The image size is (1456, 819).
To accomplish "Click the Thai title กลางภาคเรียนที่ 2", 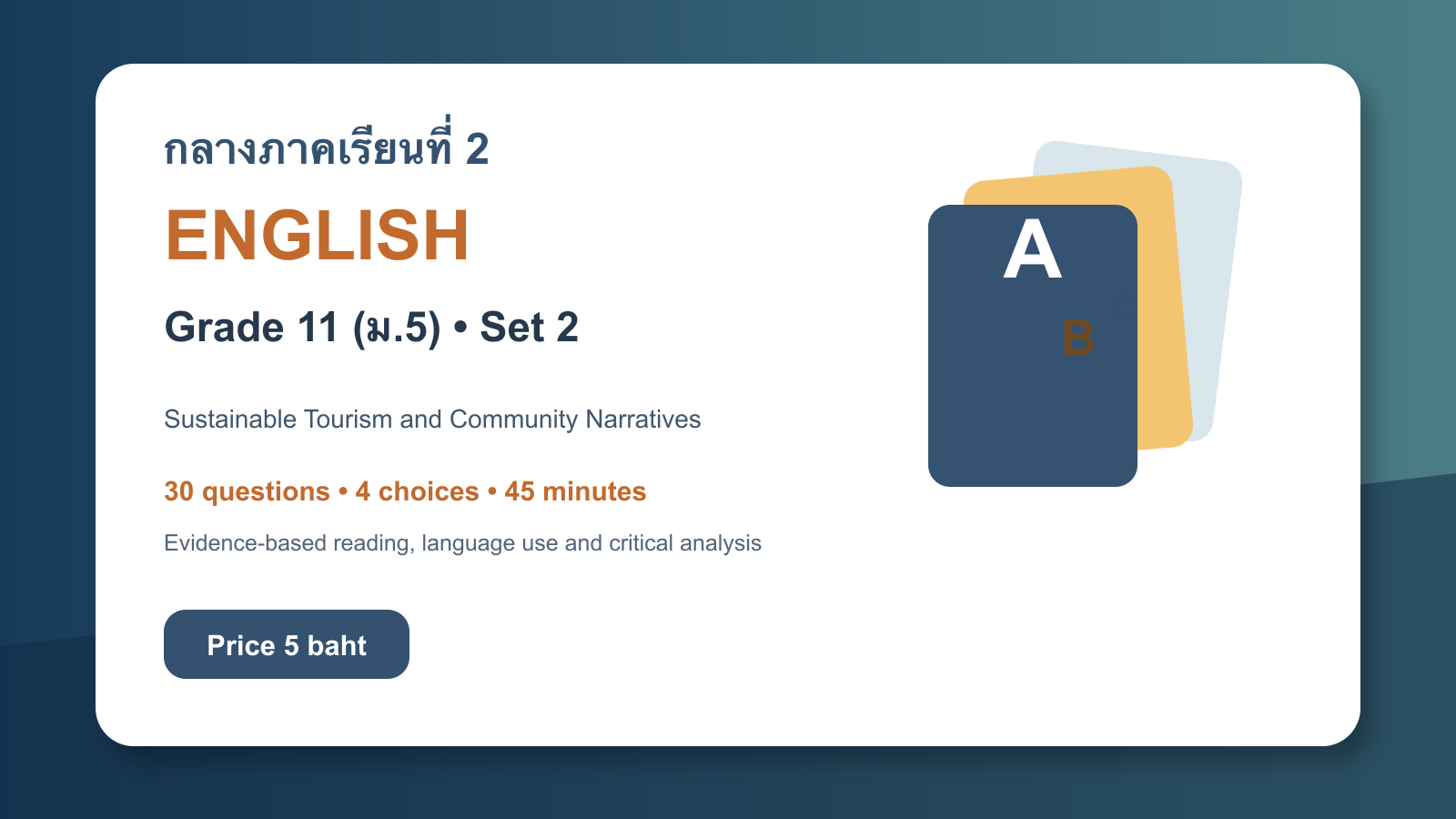I will click(327, 146).
